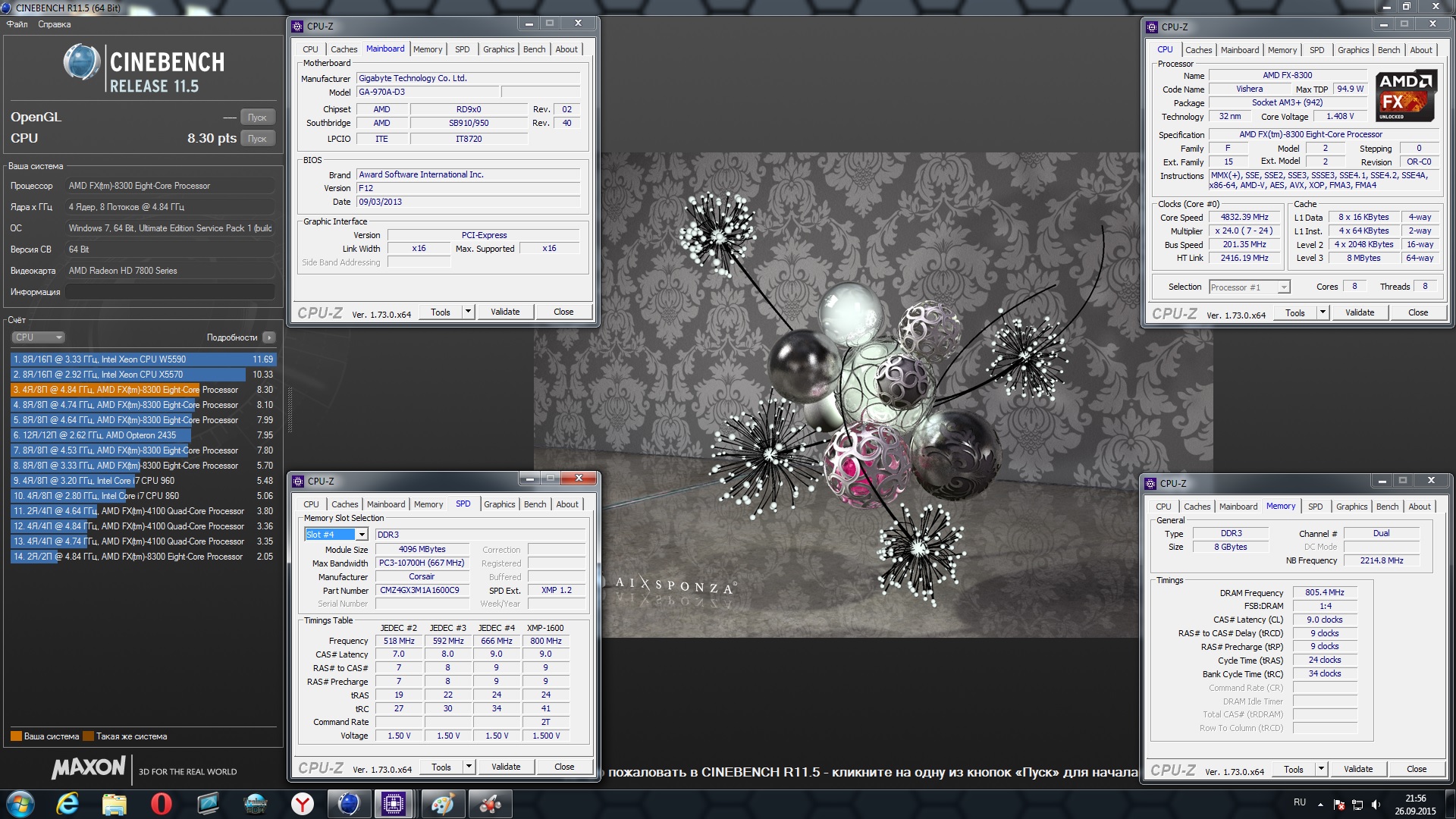The width and height of the screenshot is (1456, 819).
Task: Select ranking row AMD Opteron 2435
Action: tap(143, 435)
